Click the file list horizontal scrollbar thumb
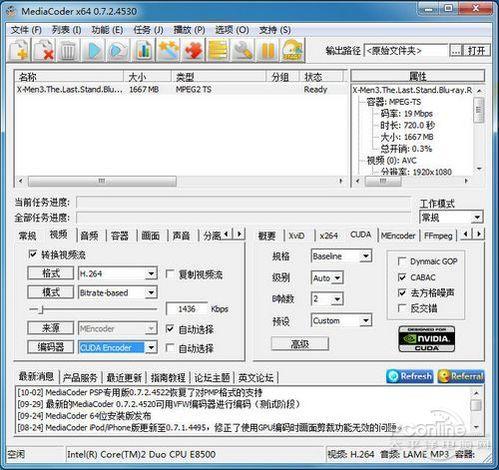Viewport: 499px width, 470px height. (102, 181)
